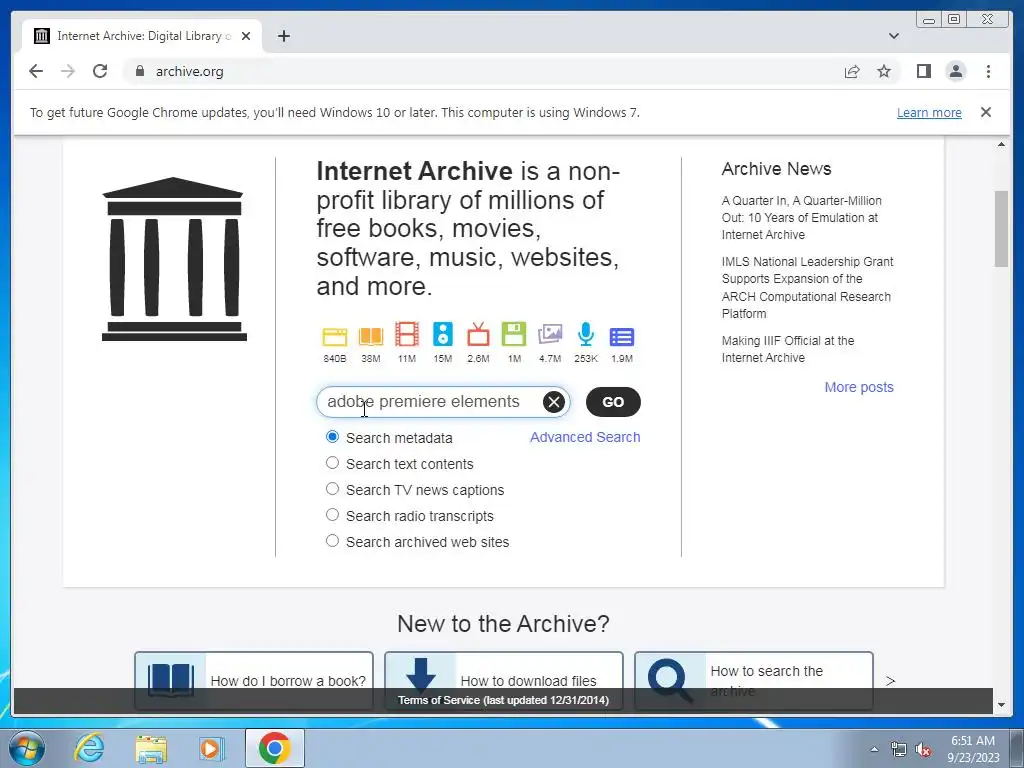1024x768 pixels.
Task: Read 'A Quarter In, A Quarter-Million Out' post
Action: (801, 217)
